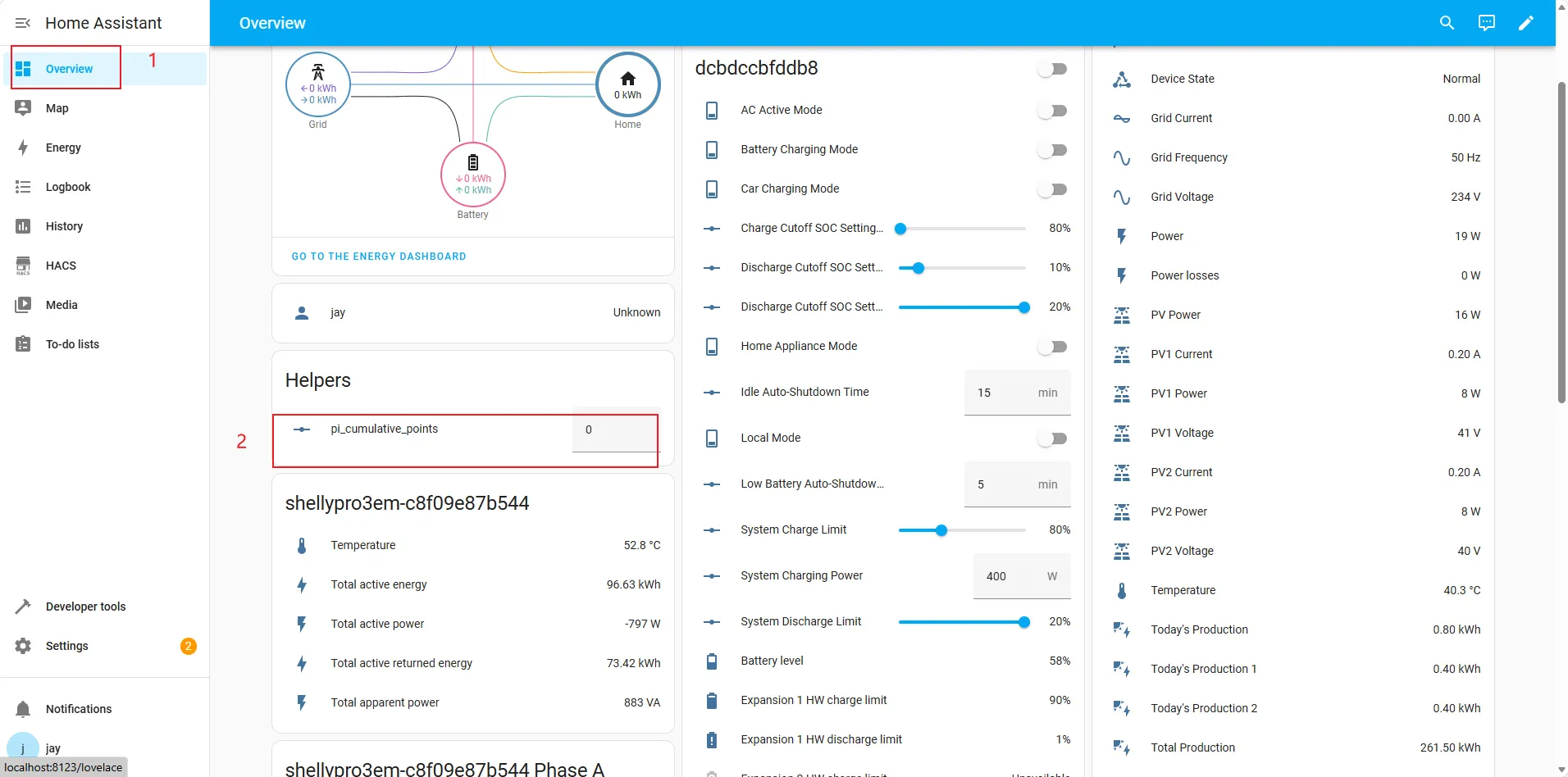Viewport: 1568px width, 777px height.
Task: Enable Battery Charging Mode switch
Action: (1052, 150)
